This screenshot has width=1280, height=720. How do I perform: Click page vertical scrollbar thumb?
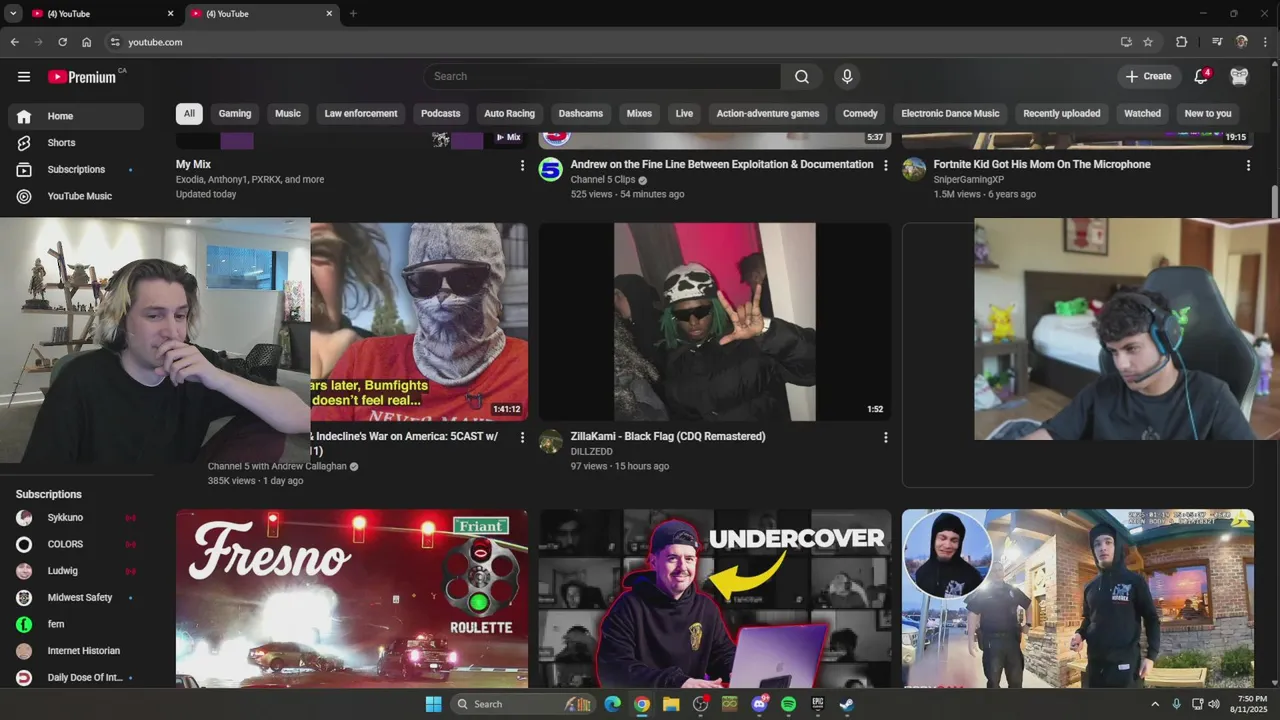coord(1275,201)
